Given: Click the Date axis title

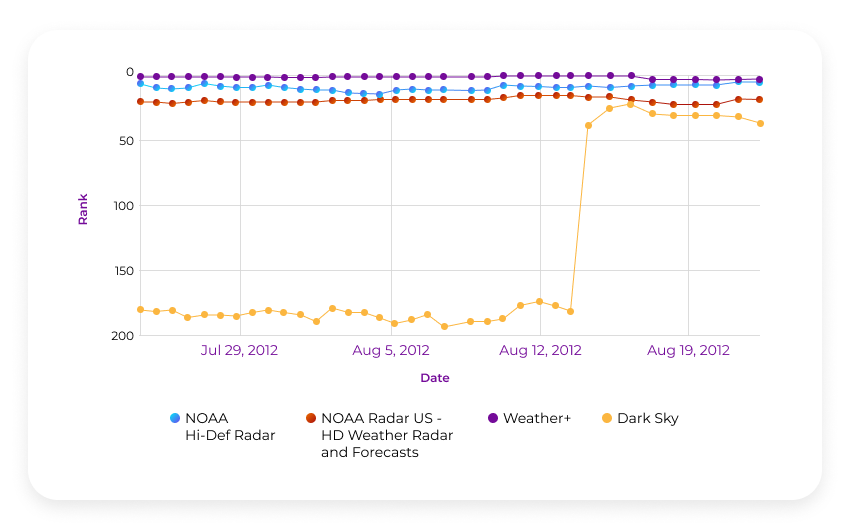Looking at the screenshot, I should (x=435, y=378).
